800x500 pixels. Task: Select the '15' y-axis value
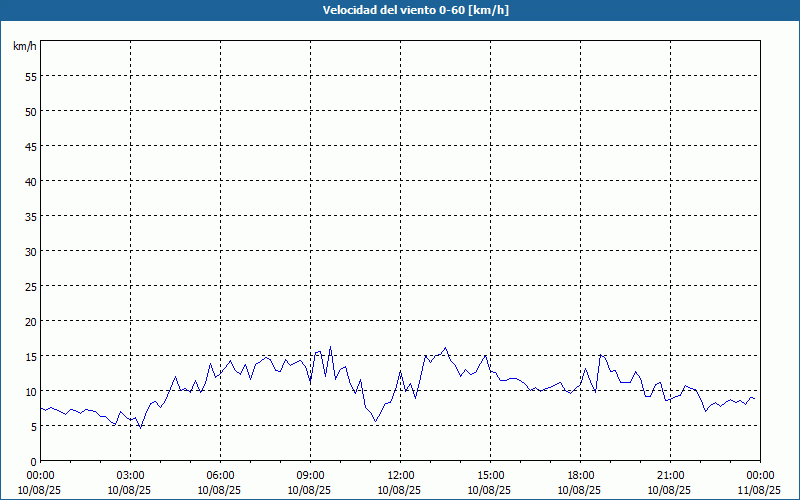(31, 356)
